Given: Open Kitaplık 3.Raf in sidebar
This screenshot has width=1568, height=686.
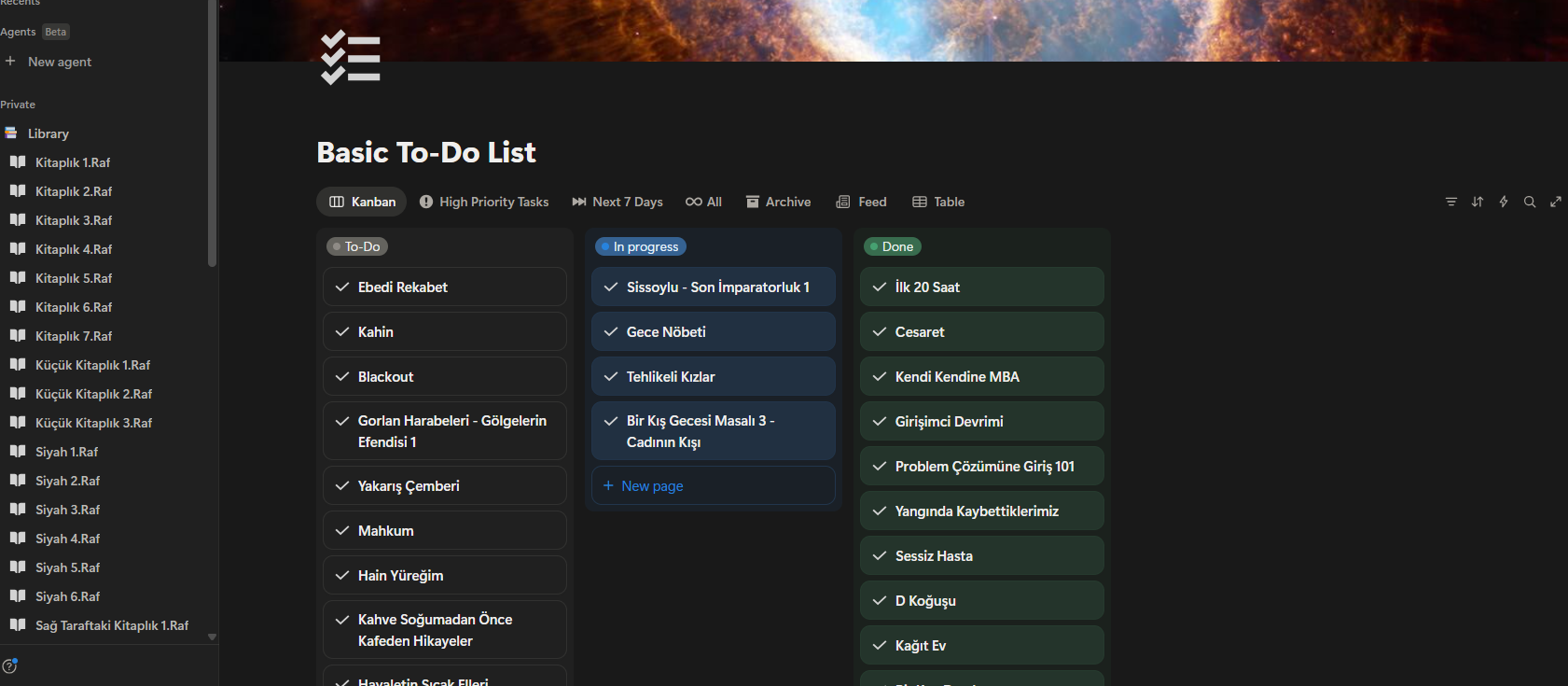Looking at the screenshot, I should [73, 220].
